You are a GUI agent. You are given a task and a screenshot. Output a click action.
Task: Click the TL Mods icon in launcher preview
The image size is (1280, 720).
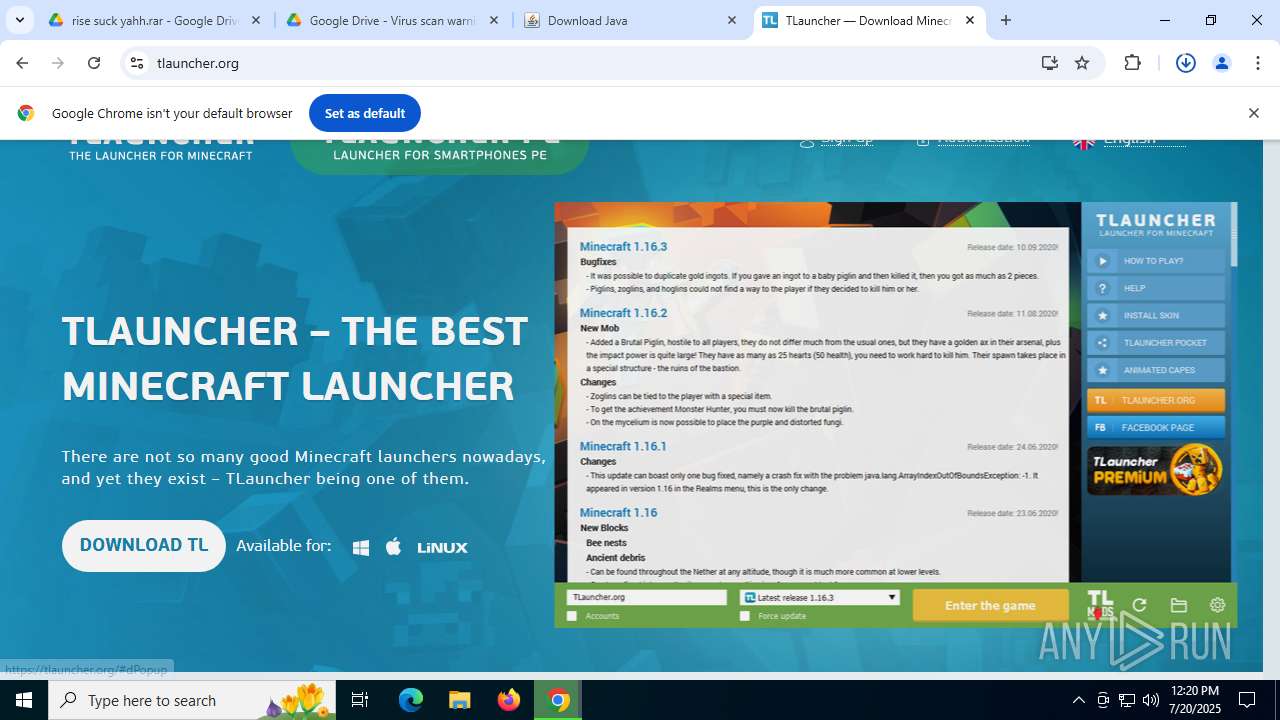point(1100,604)
